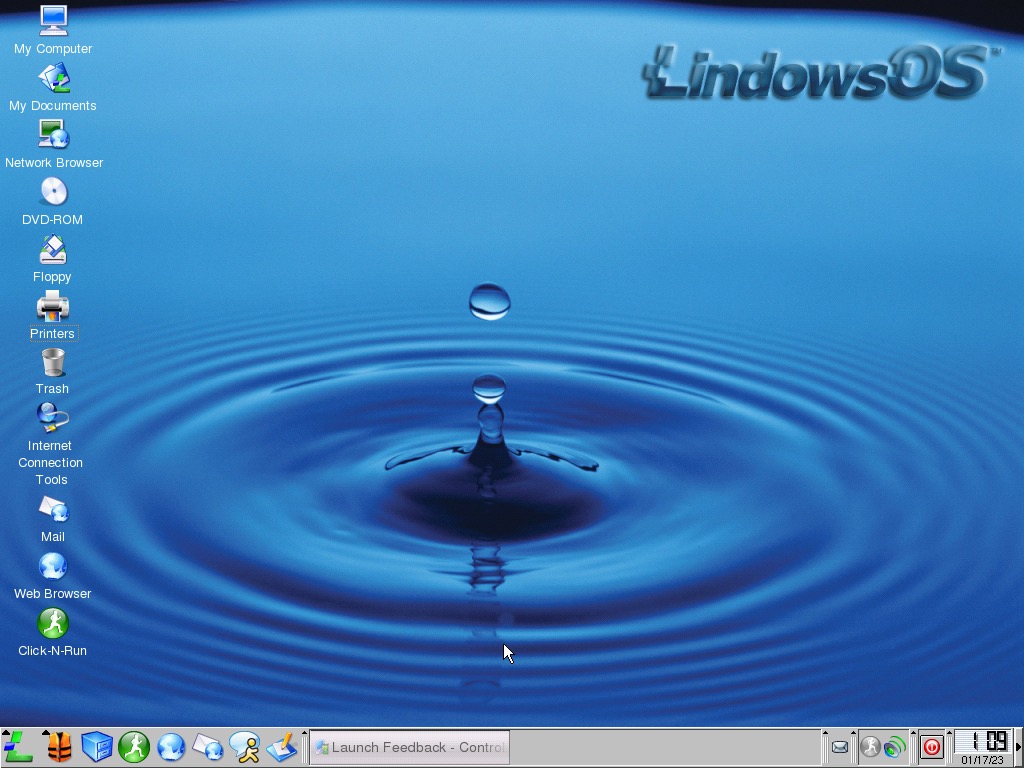Launch Internet Connection Tools from desktop

pos(53,417)
